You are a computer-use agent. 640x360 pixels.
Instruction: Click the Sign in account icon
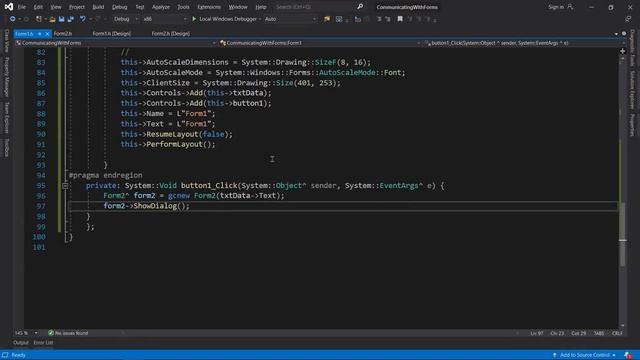tap(570, 7)
